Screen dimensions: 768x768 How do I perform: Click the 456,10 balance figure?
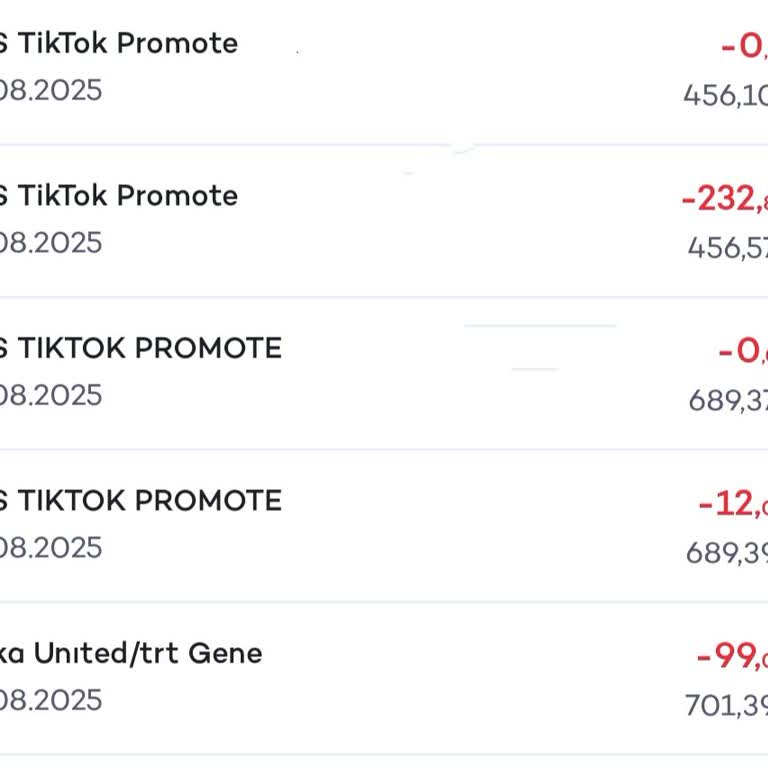click(725, 95)
